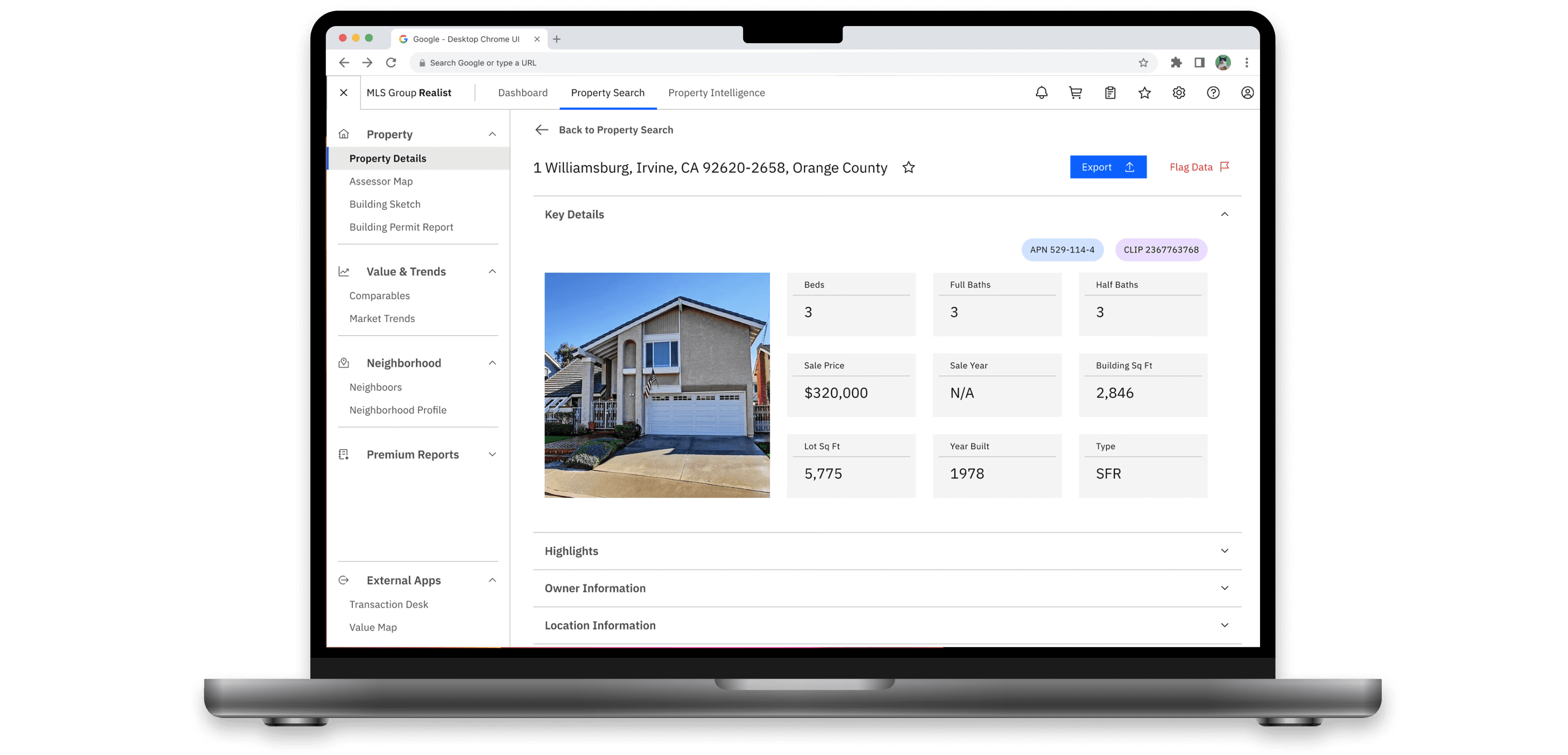Viewport: 1568px width, 755px height.
Task: Open the user account profile icon
Action: point(1247,93)
